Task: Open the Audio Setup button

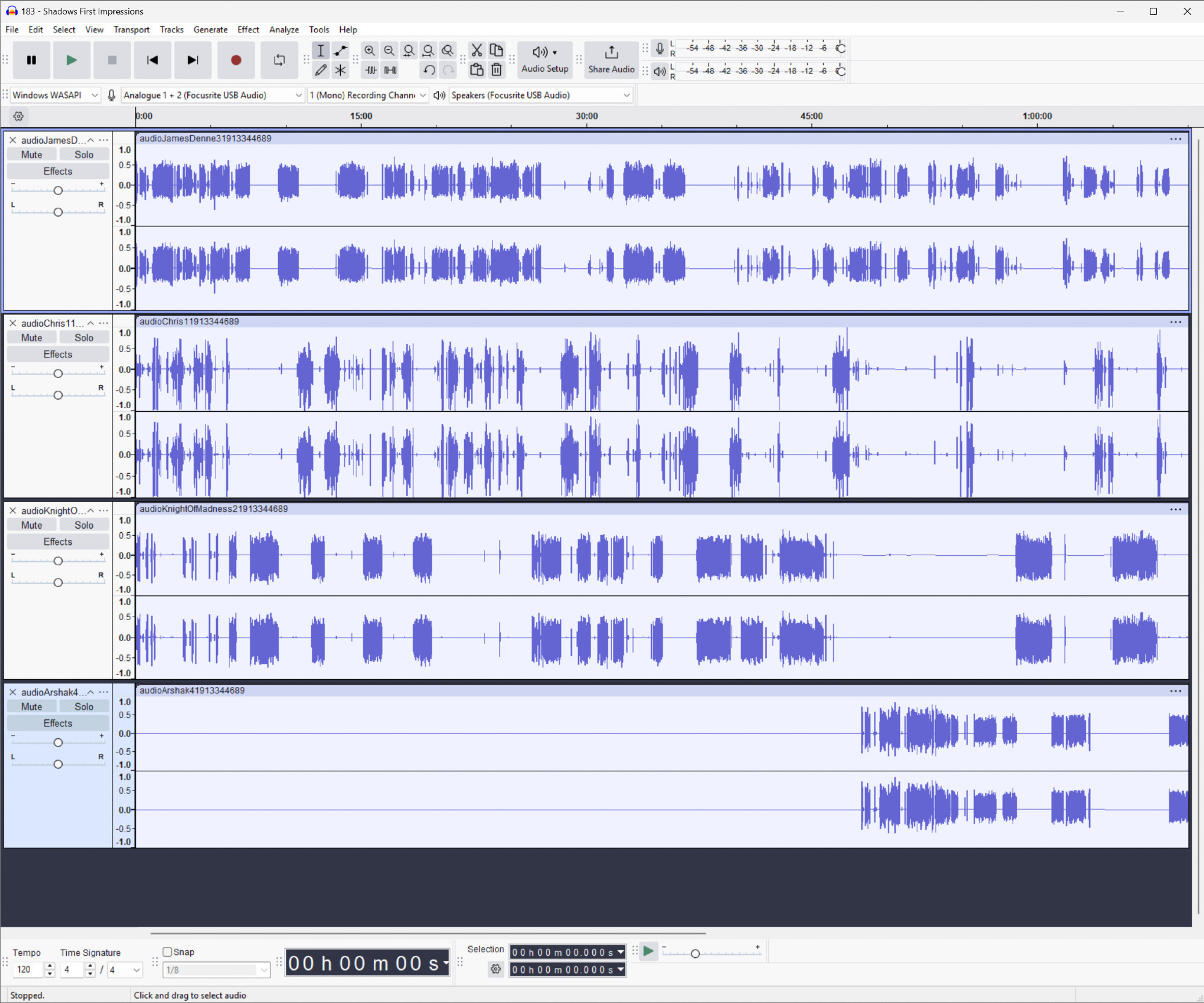Action: (x=545, y=60)
